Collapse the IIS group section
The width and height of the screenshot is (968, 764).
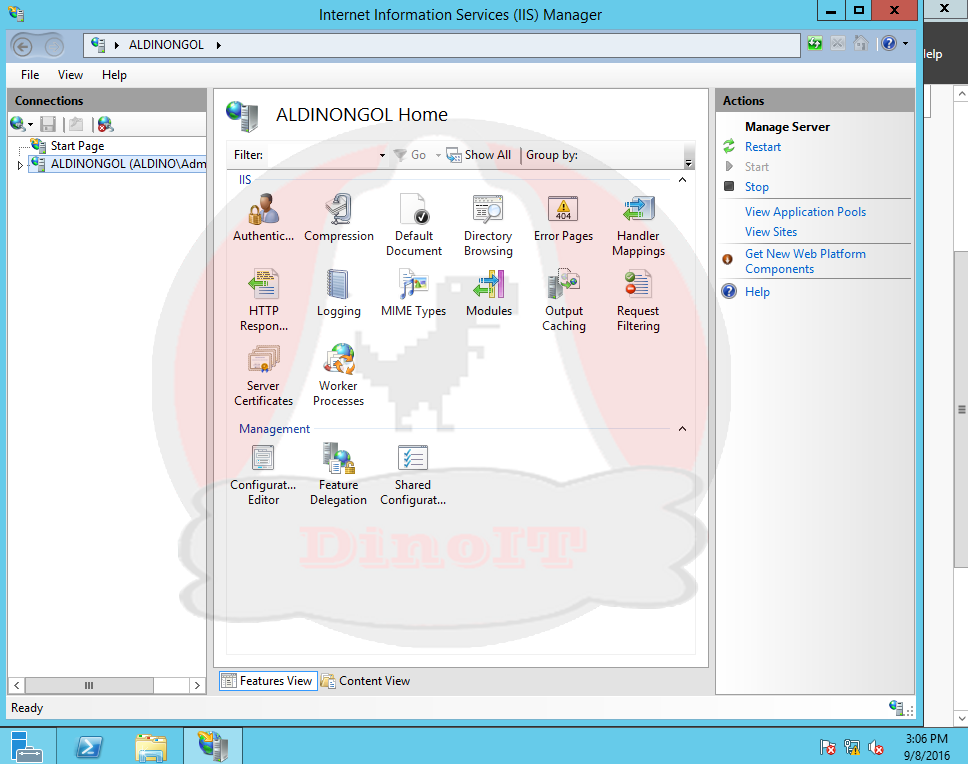point(682,180)
